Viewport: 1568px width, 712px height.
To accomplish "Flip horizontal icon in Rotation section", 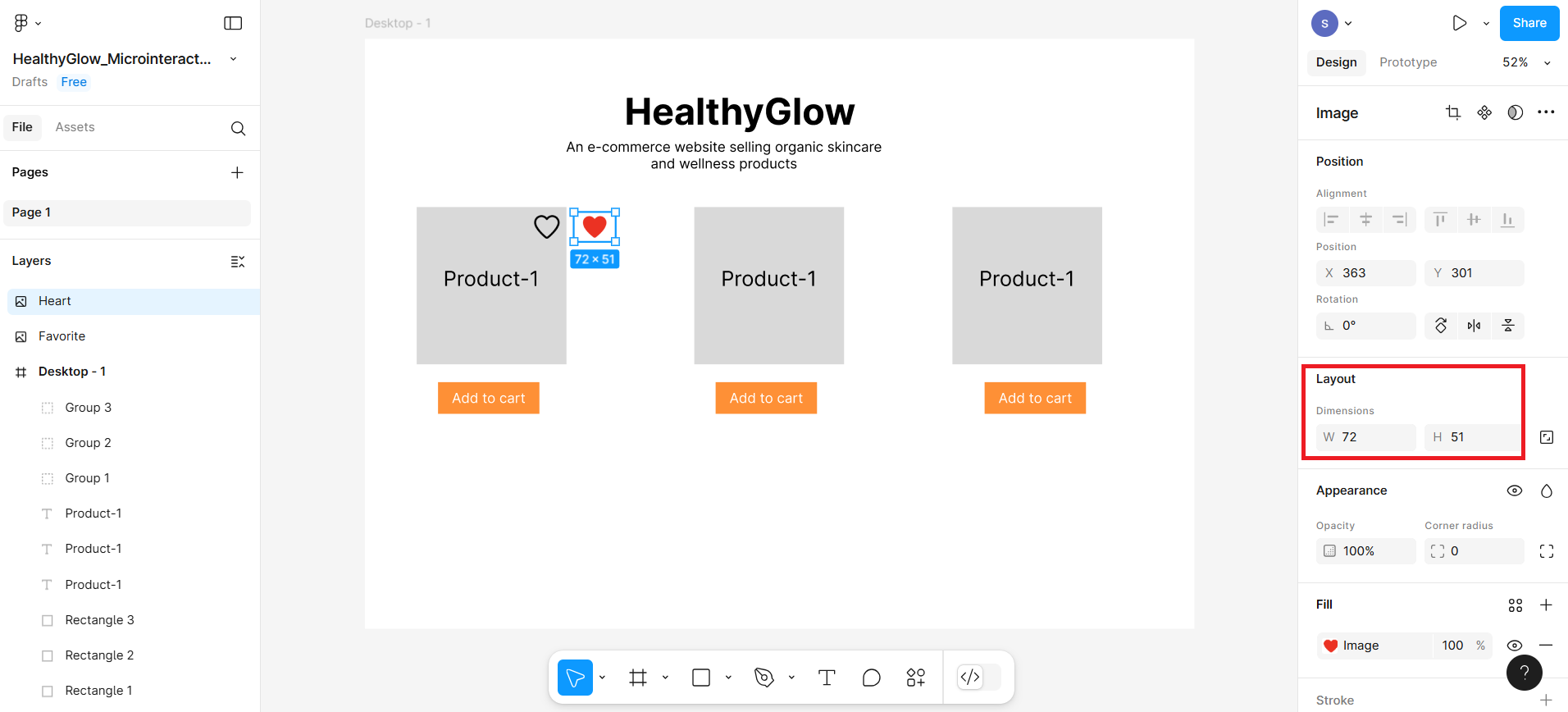I will (1475, 326).
